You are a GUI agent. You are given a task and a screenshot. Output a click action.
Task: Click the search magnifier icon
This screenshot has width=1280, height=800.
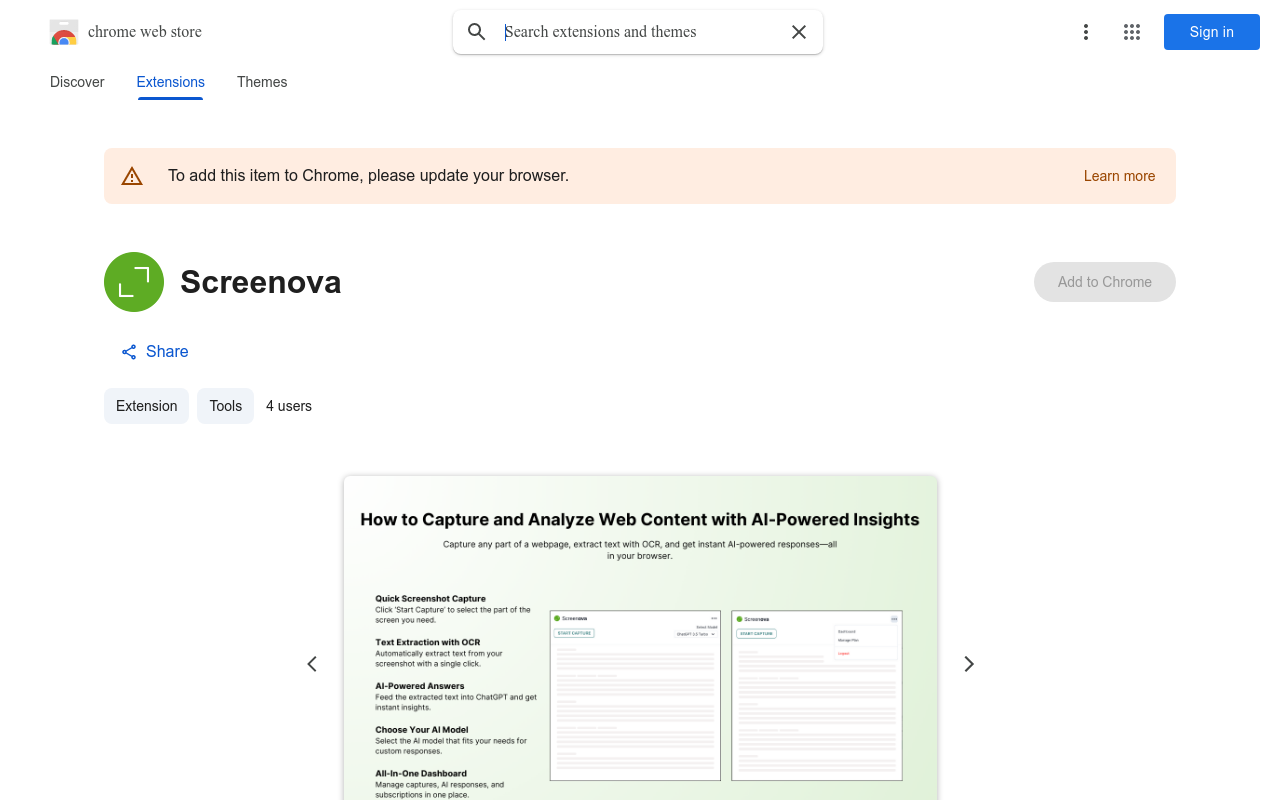[477, 32]
